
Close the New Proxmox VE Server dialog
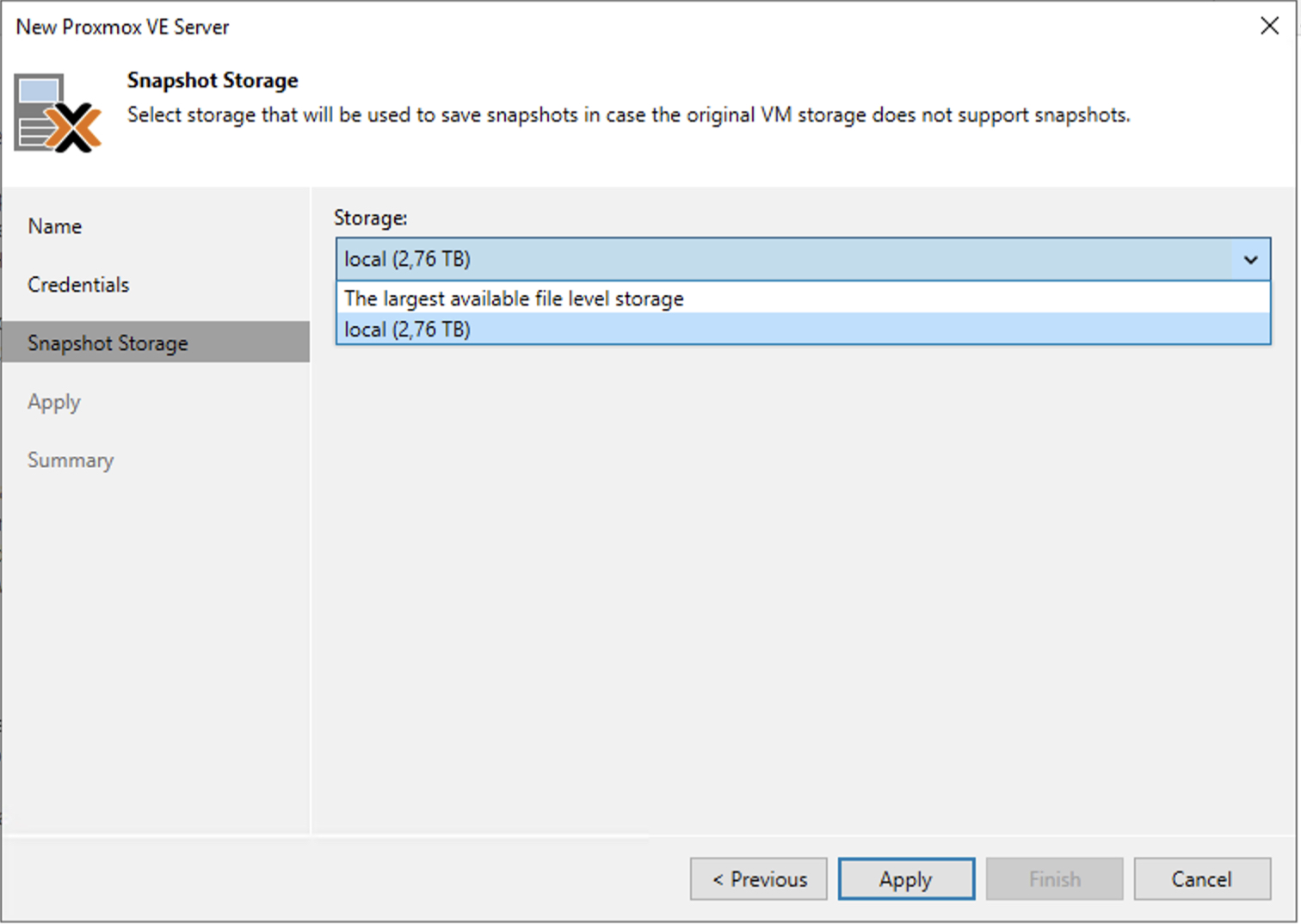(1269, 26)
